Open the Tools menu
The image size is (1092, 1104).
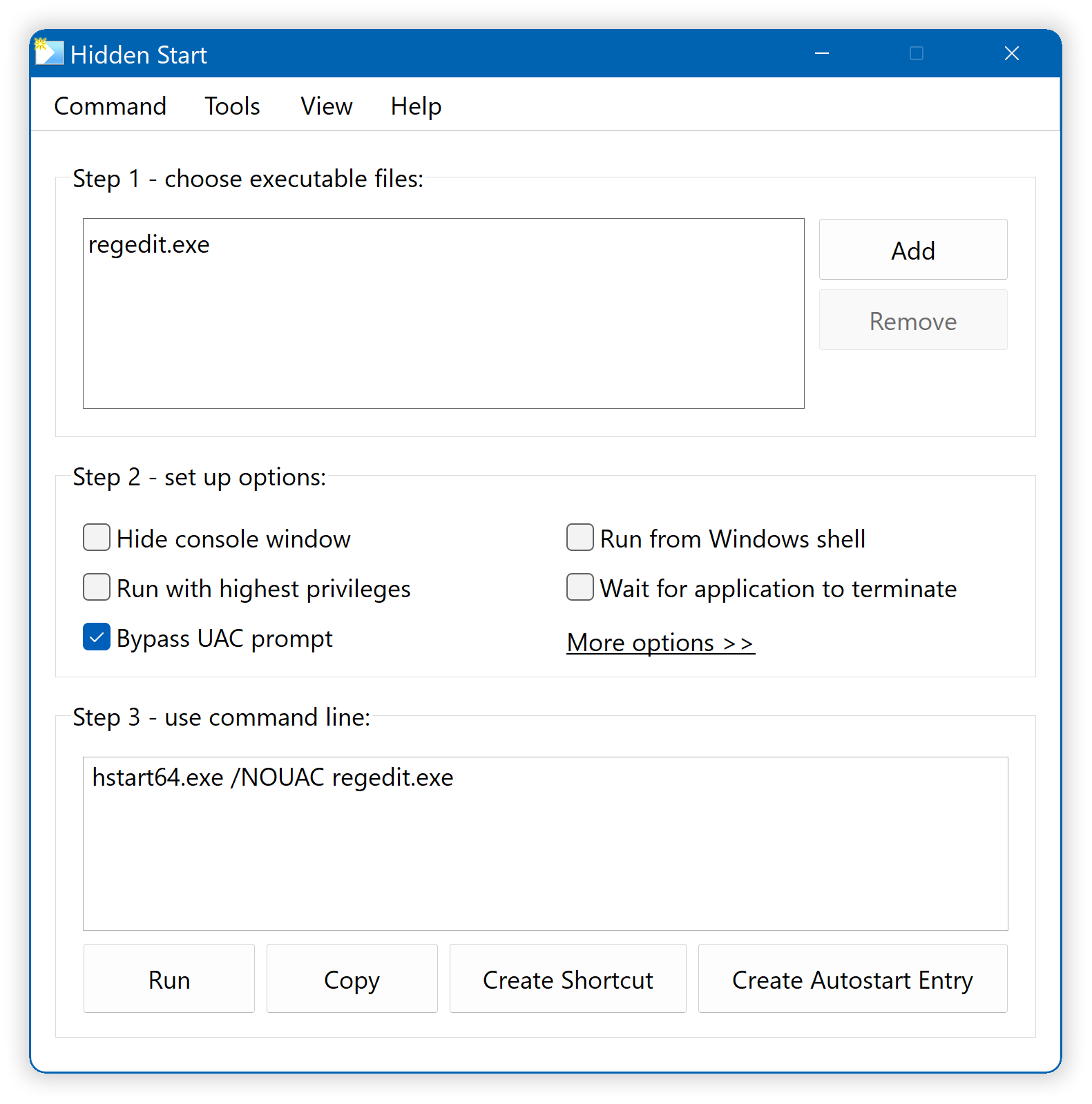tap(232, 106)
